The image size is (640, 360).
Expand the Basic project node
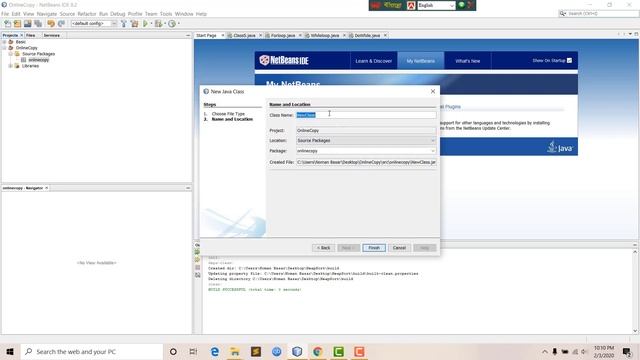pos(4,42)
